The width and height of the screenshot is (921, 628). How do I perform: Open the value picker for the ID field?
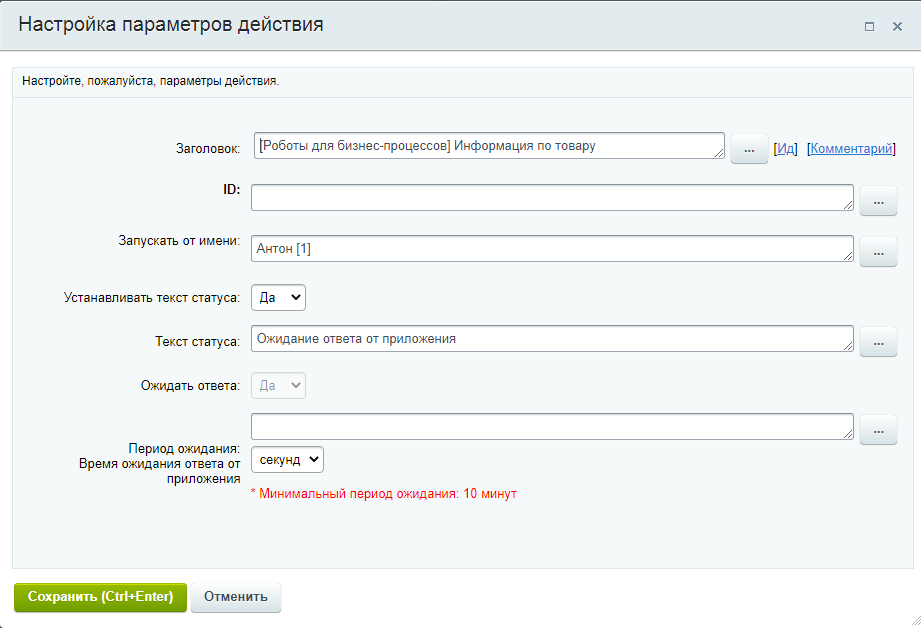pos(878,201)
